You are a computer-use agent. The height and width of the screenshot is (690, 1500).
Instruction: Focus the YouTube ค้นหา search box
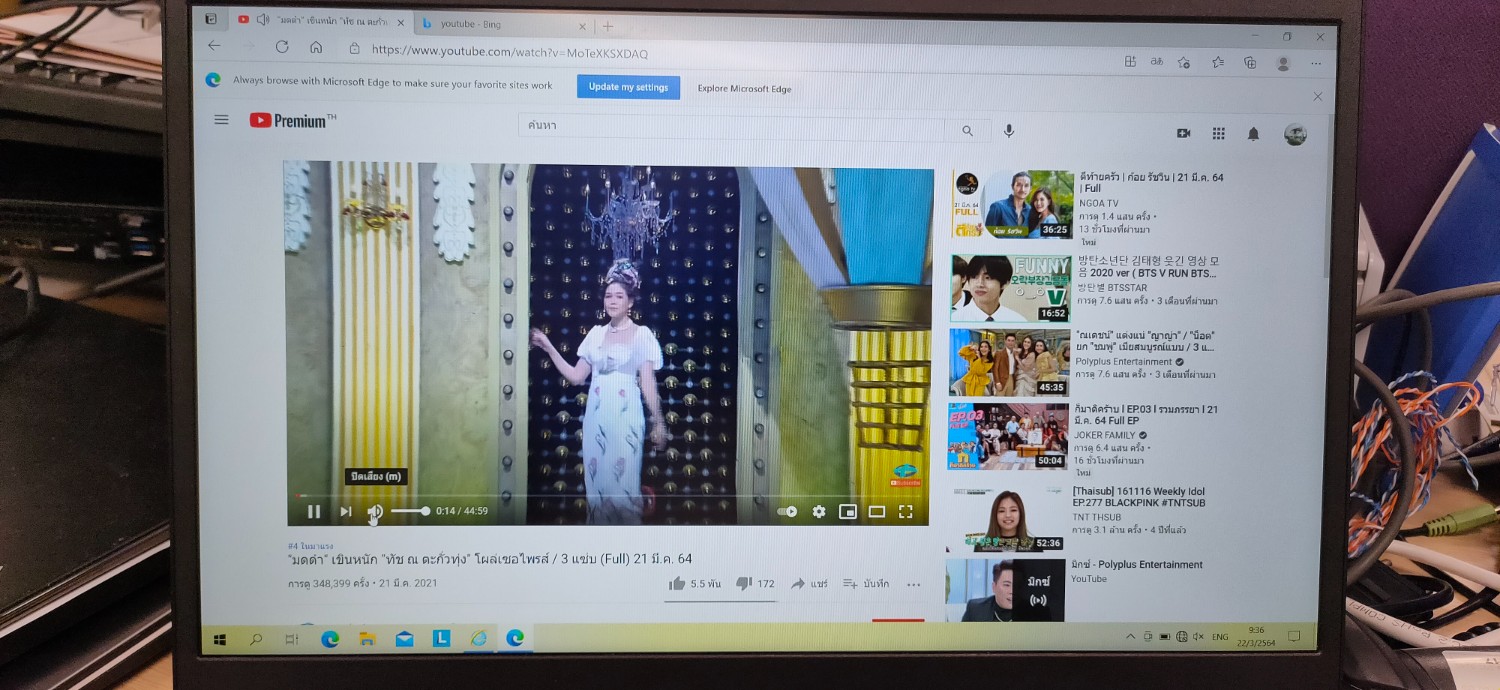[x=732, y=126]
